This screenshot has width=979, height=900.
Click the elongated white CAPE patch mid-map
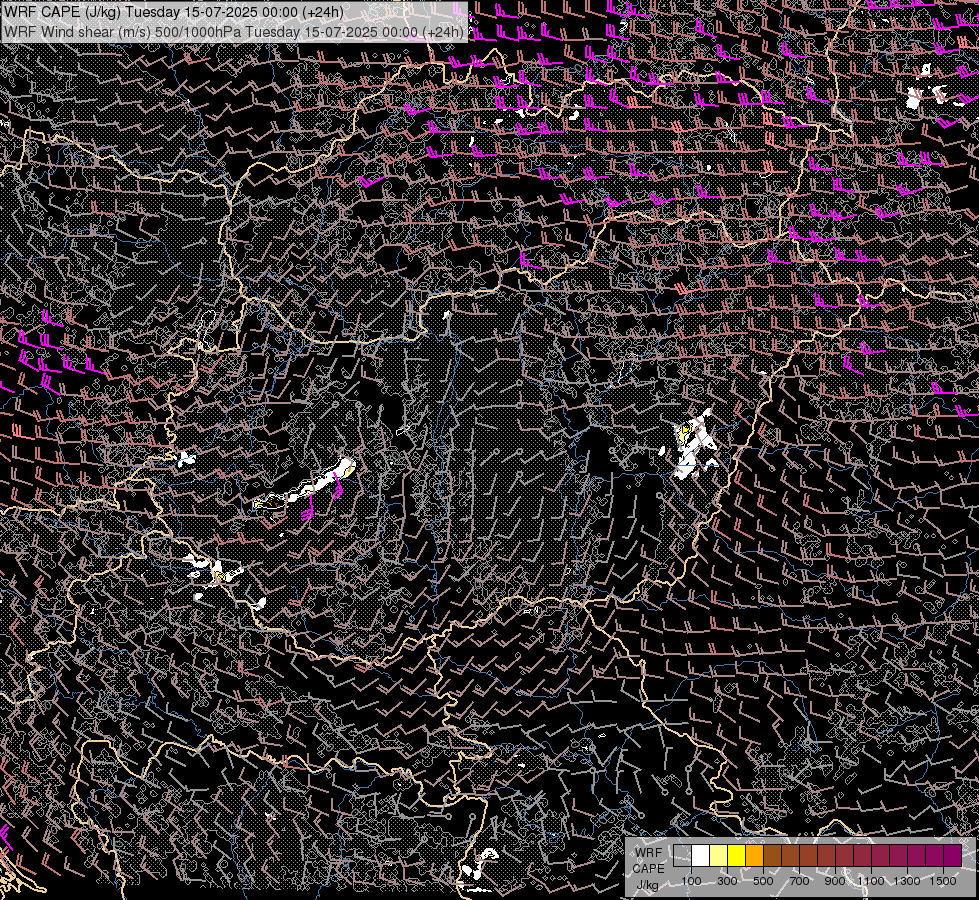pyautogui.click(x=306, y=486)
